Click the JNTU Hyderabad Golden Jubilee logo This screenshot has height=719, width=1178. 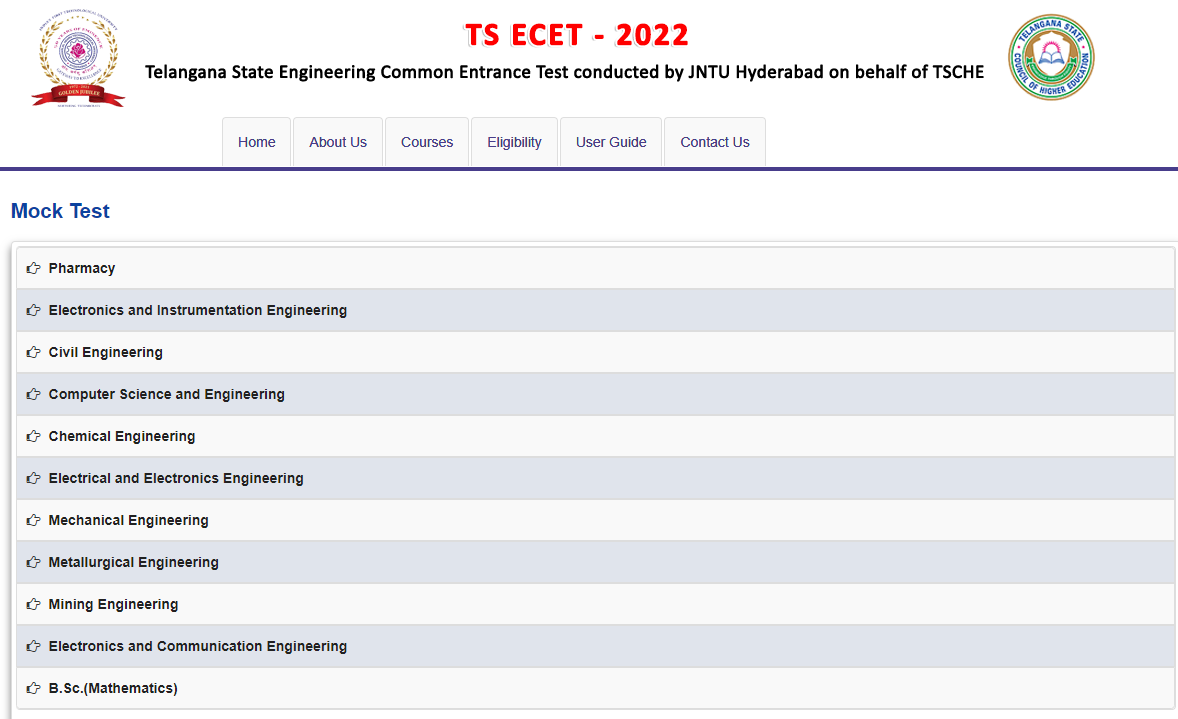78,57
